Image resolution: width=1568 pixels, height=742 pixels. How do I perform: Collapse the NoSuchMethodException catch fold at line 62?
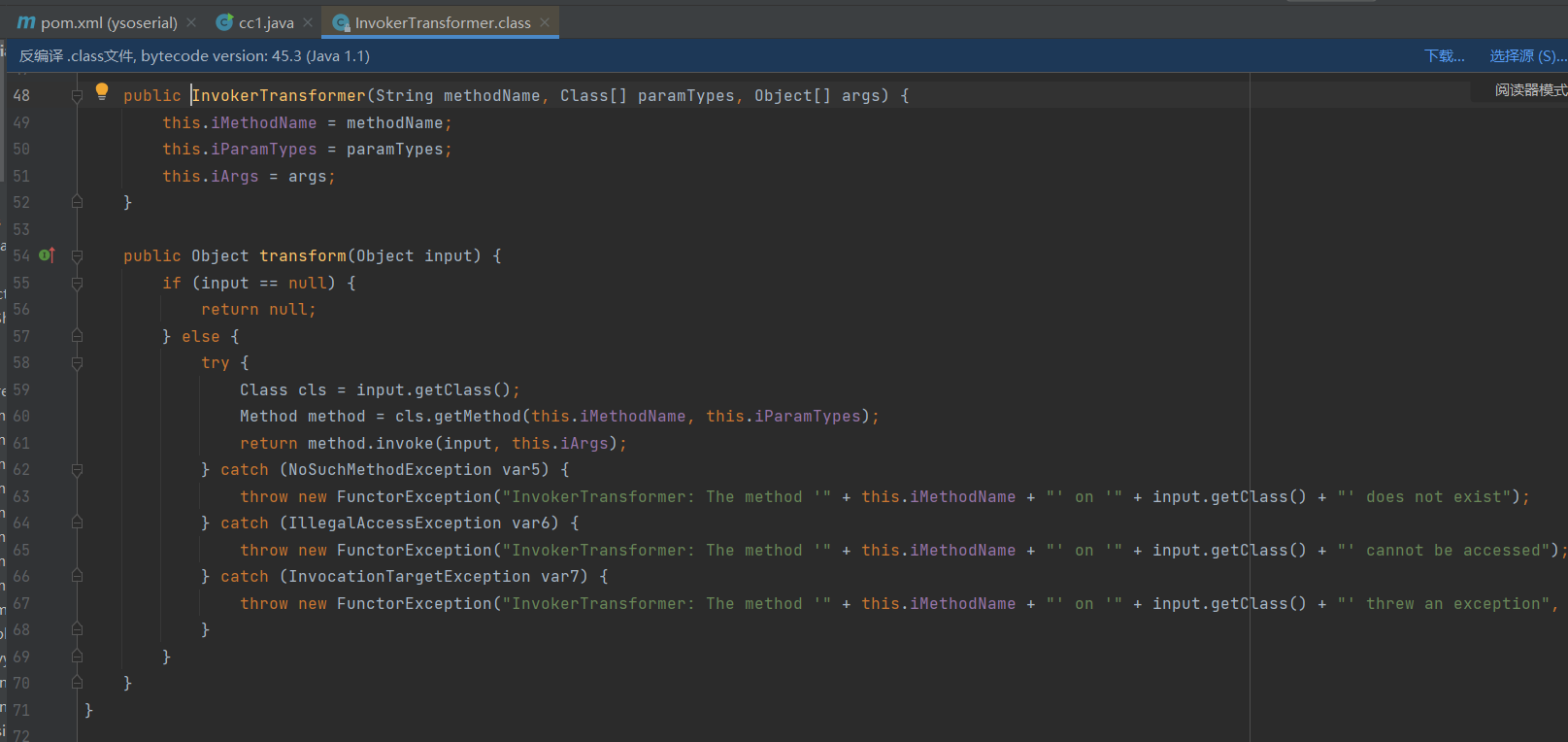tap(77, 470)
